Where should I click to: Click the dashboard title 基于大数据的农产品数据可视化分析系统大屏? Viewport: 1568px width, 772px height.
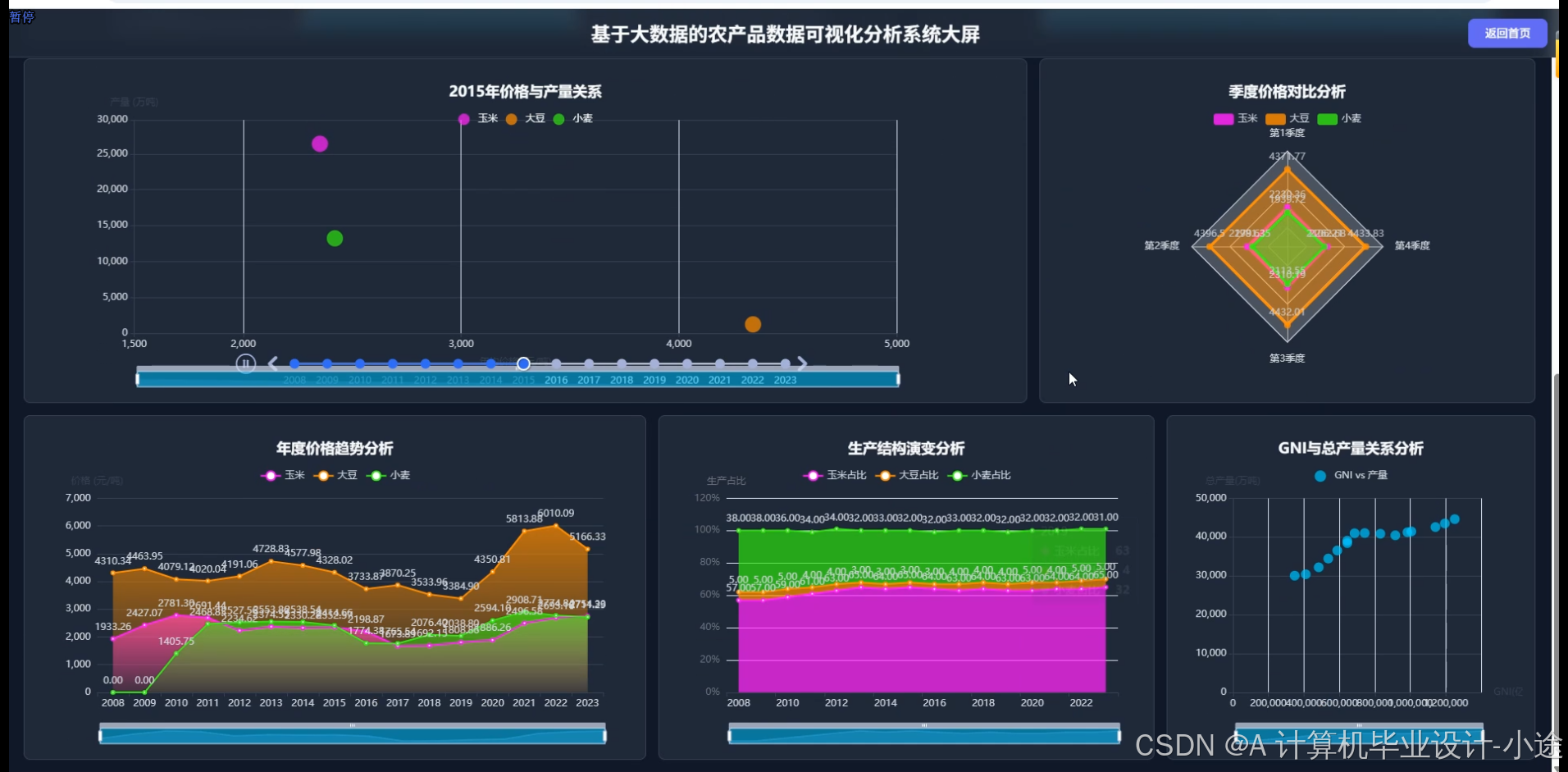pyautogui.click(x=785, y=34)
